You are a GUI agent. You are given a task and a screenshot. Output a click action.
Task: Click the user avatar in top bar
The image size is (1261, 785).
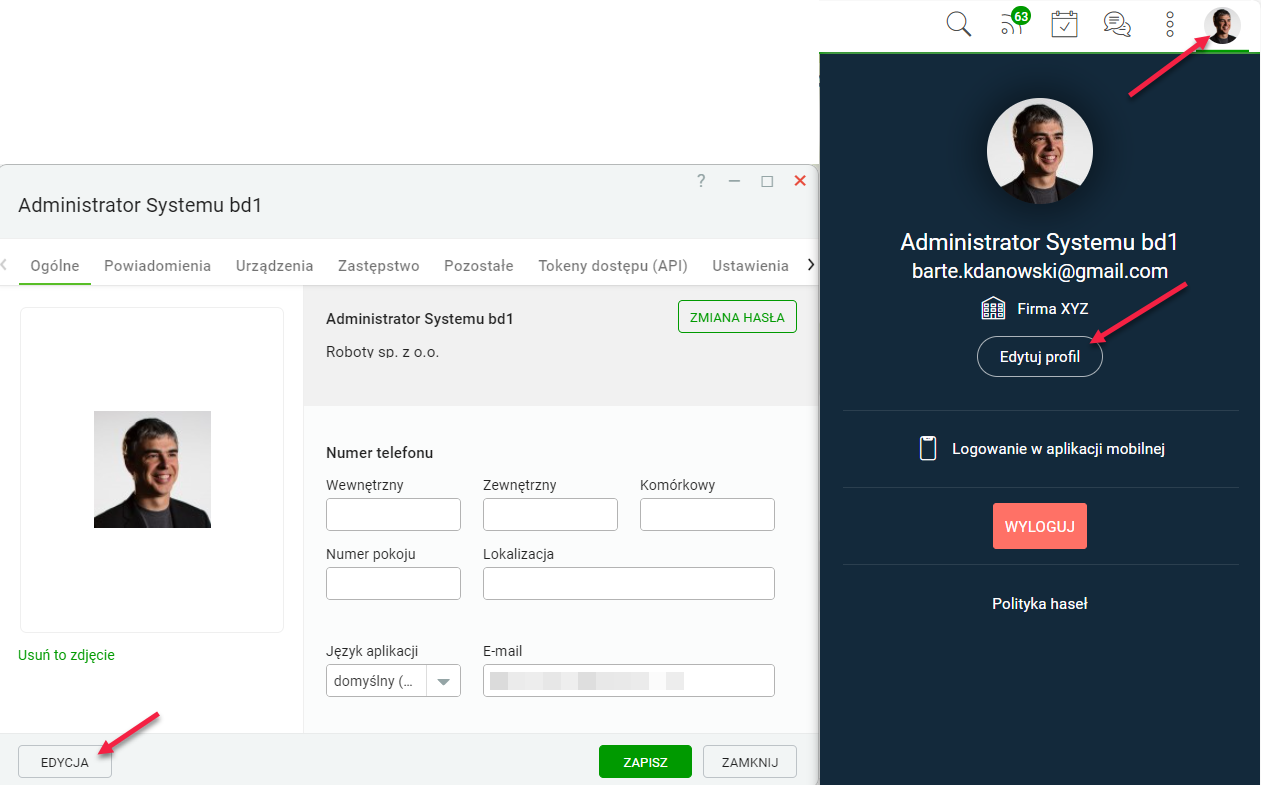point(1223,25)
